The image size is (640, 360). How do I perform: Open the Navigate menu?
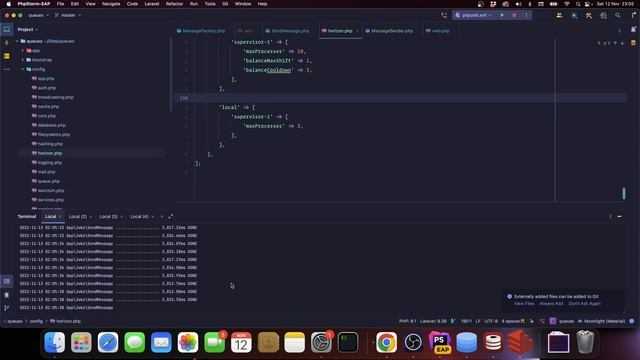[111, 4]
